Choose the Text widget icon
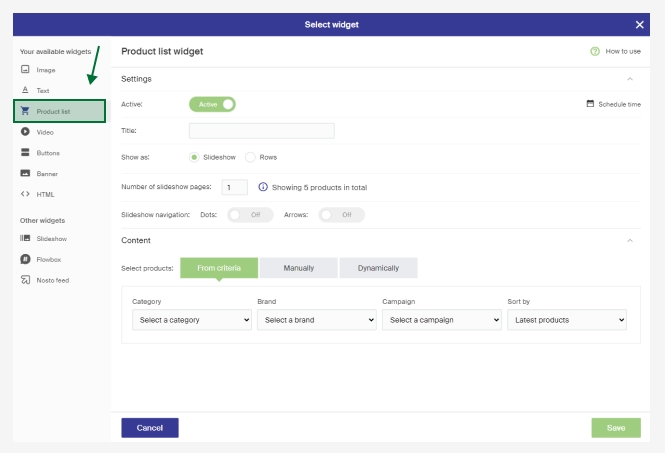 click(25, 90)
